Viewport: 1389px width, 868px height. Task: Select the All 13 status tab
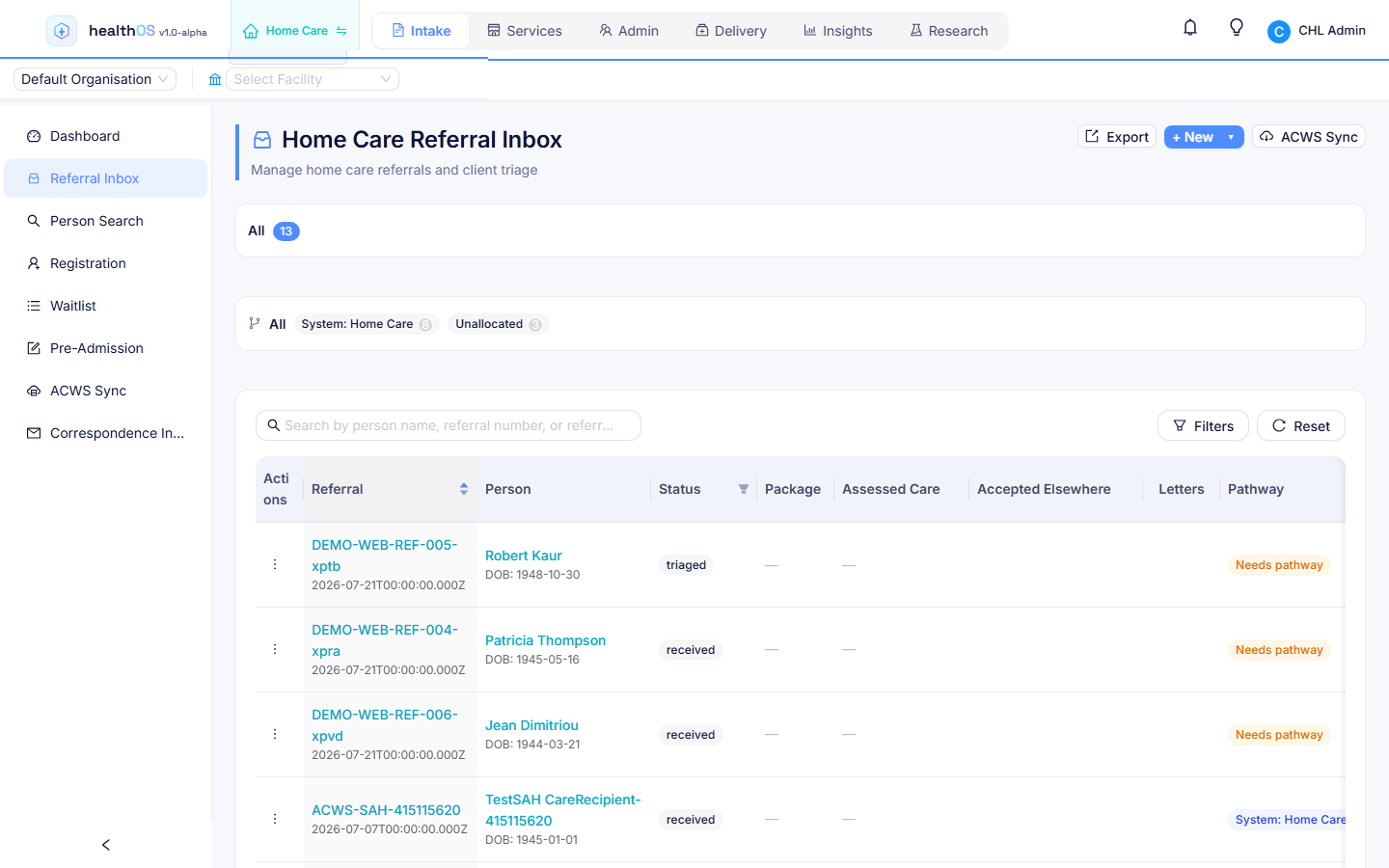[274, 231]
